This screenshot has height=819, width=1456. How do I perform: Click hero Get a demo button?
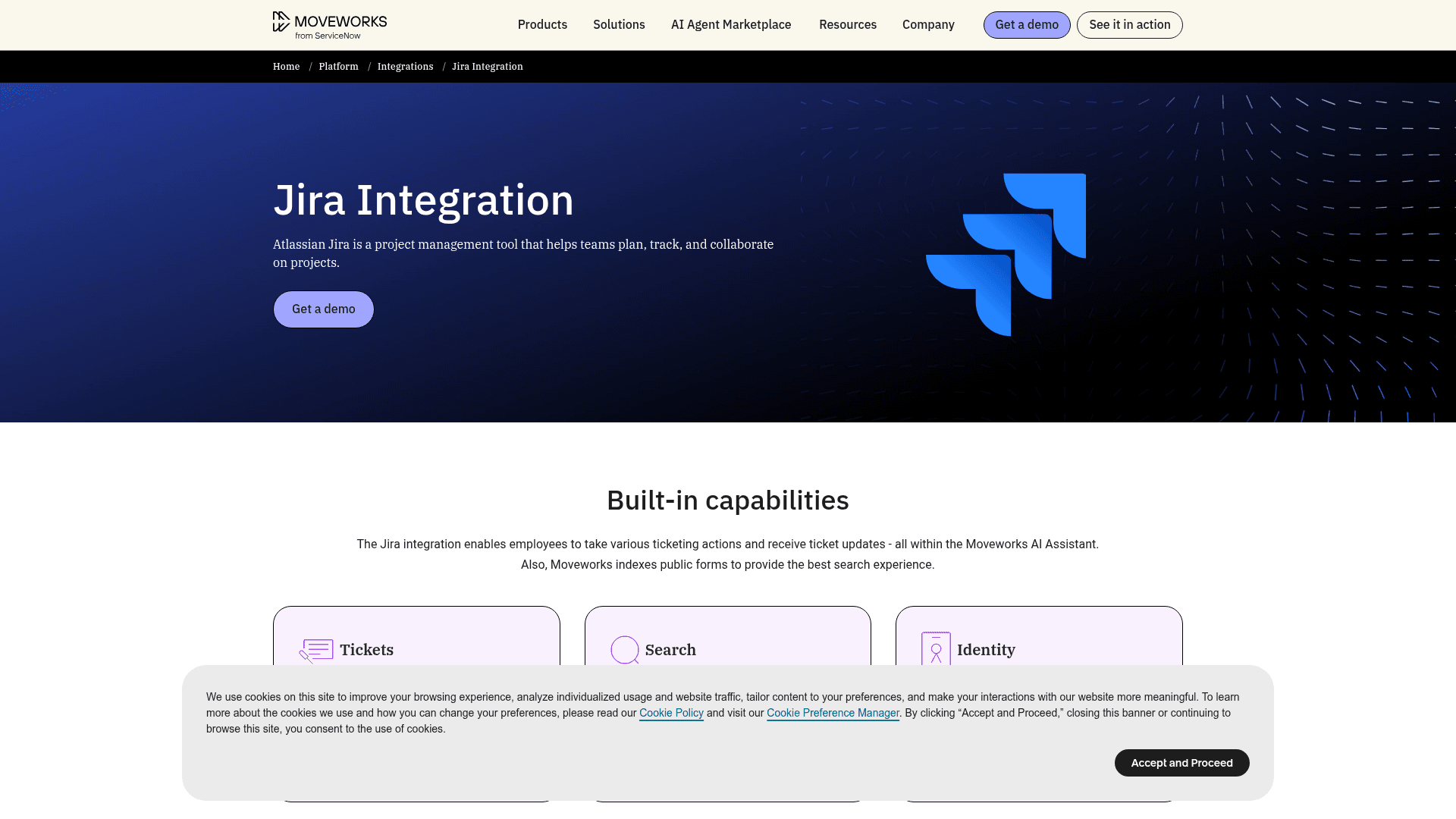(324, 309)
